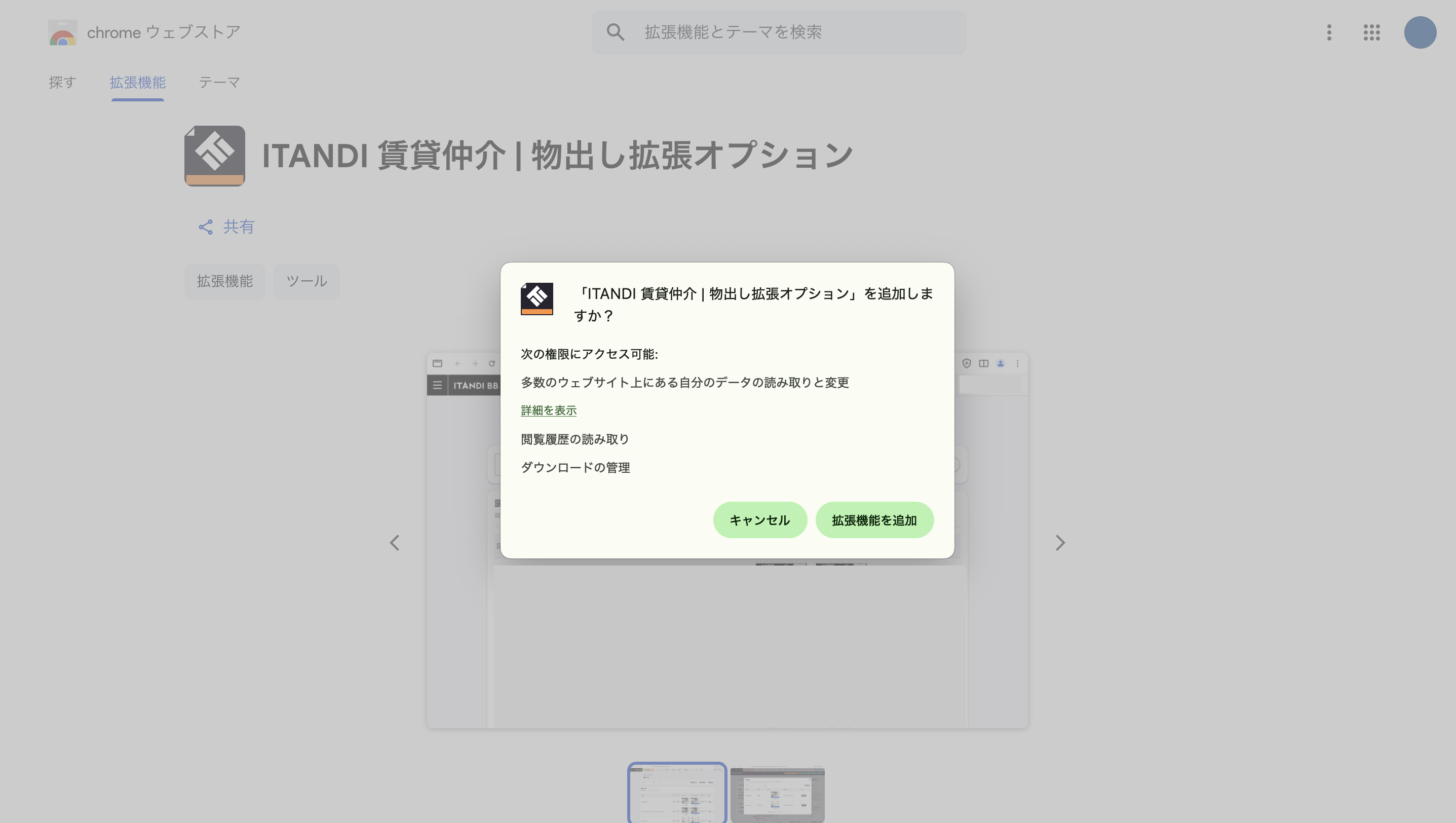Click the 多数のウェブサイト上 permission text
The width and height of the screenshot is (1456, 823).
click(684, 382)
